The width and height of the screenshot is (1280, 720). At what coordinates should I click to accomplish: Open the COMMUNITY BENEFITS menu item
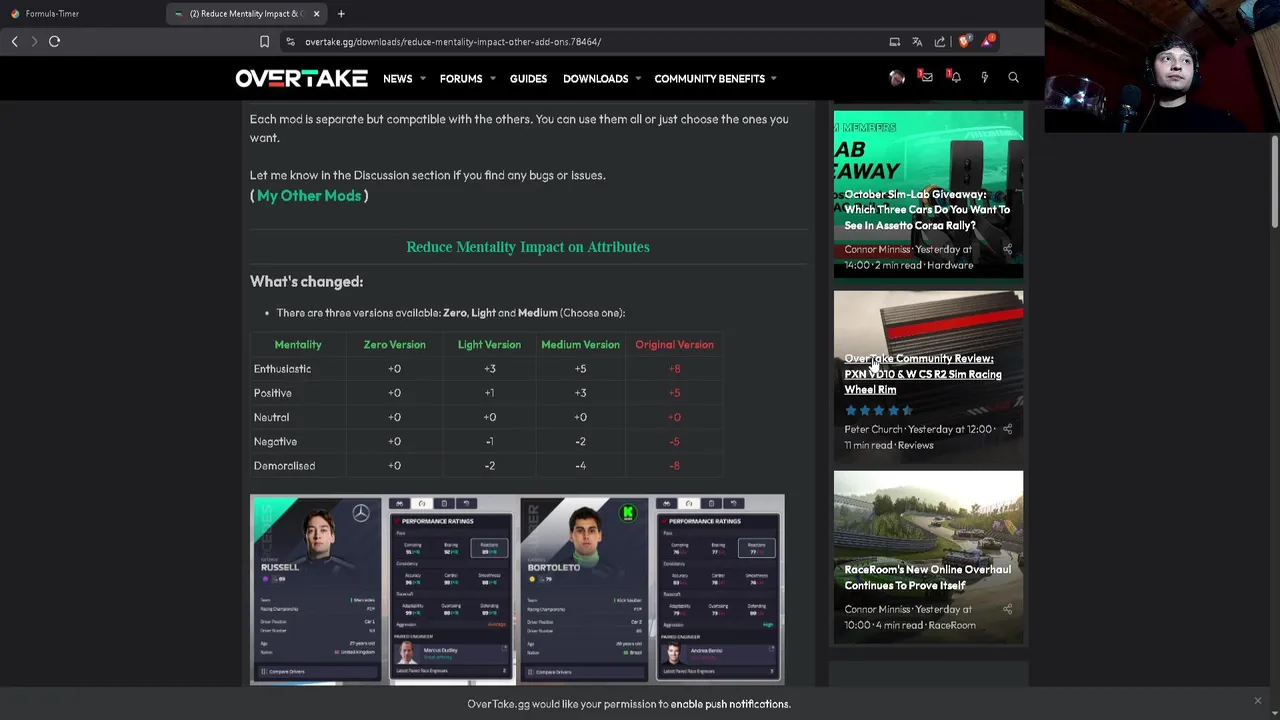point(709,79)
